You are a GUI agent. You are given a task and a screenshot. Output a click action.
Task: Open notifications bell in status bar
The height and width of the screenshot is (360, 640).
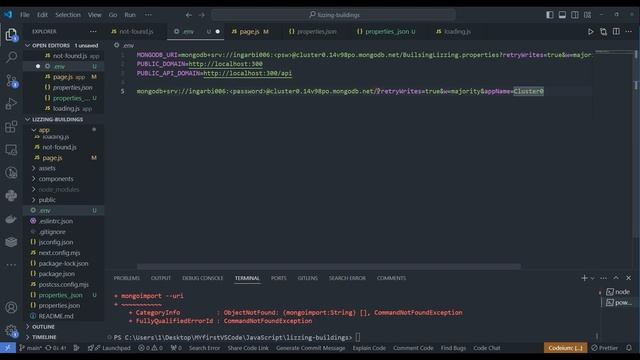pyautogui.click(x=629, y=348)
